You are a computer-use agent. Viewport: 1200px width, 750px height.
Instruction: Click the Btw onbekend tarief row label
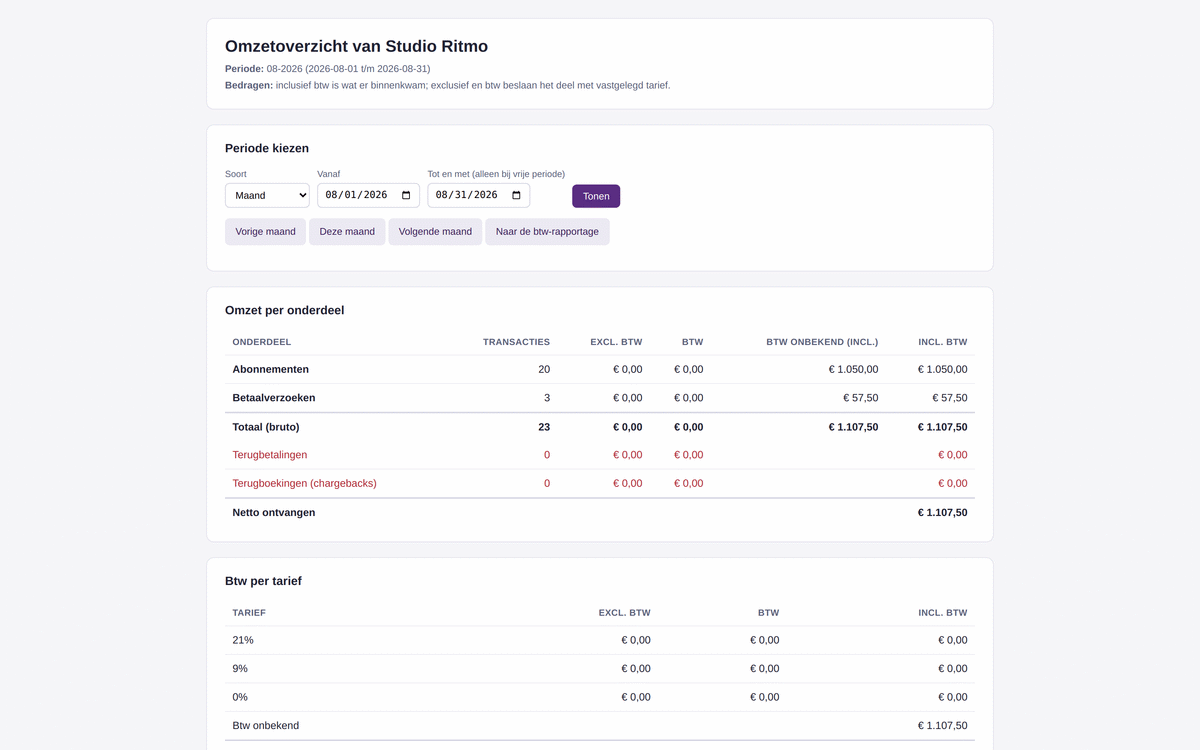pyautogui.click(x=266, y=726)
